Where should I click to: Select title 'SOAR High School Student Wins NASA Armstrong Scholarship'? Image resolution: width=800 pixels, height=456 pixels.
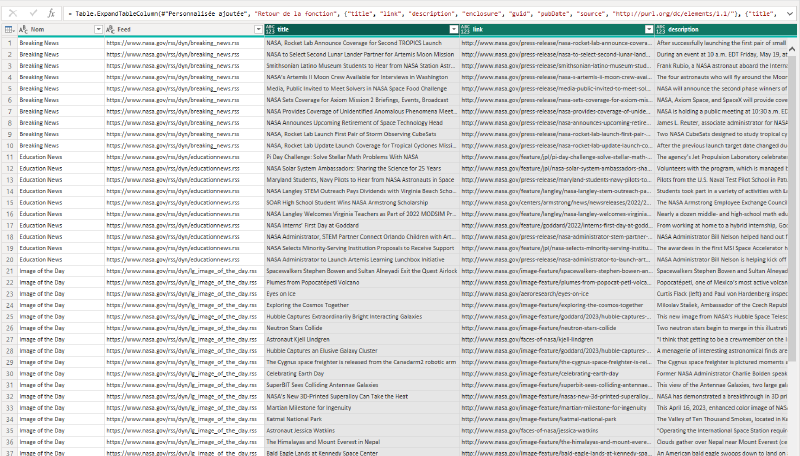click(362, 202)
